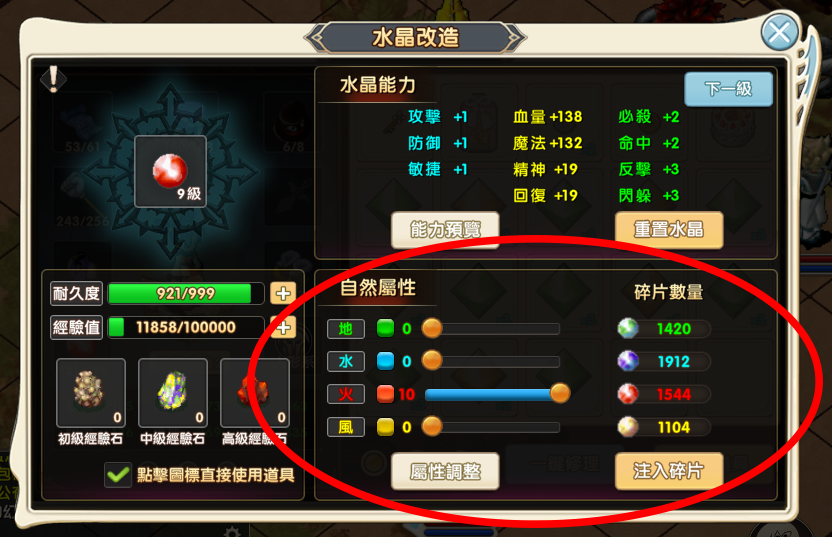Use the 中級經驗石 intermediate experience stone
Image resolution: width=832 pixels, height=537 pixels.
[172, 393]
